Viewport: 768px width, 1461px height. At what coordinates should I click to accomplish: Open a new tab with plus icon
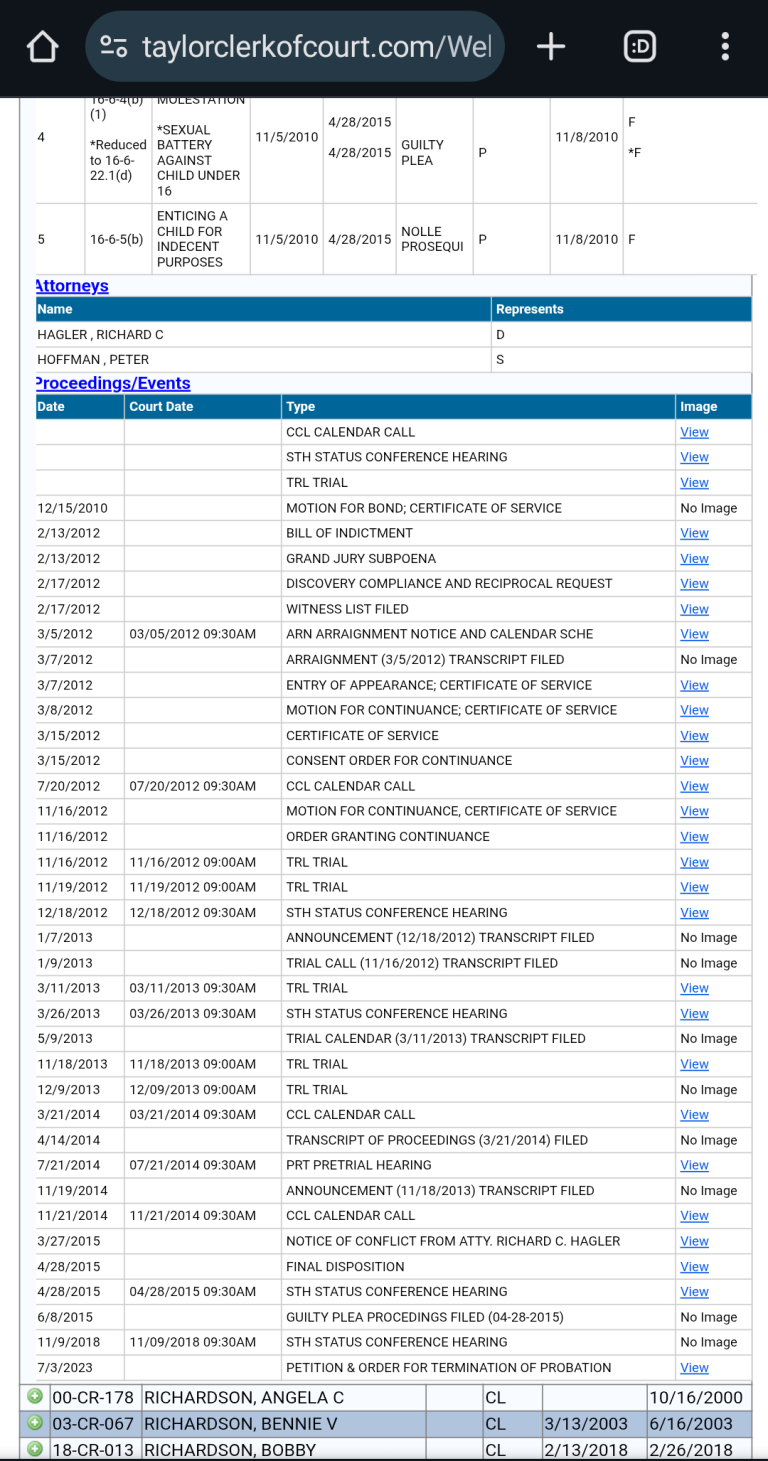click(551, 47)
